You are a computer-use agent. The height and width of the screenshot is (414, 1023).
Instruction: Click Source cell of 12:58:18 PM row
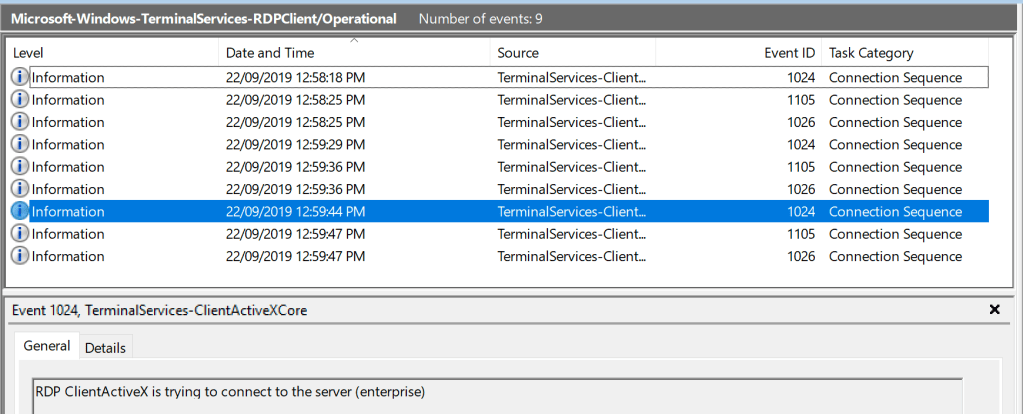coord(572,78)
